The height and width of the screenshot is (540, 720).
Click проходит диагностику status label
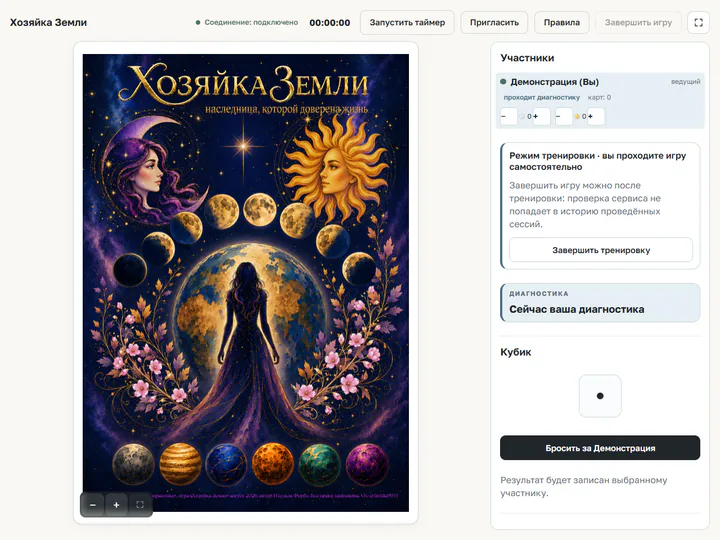[x=541, y=97]
